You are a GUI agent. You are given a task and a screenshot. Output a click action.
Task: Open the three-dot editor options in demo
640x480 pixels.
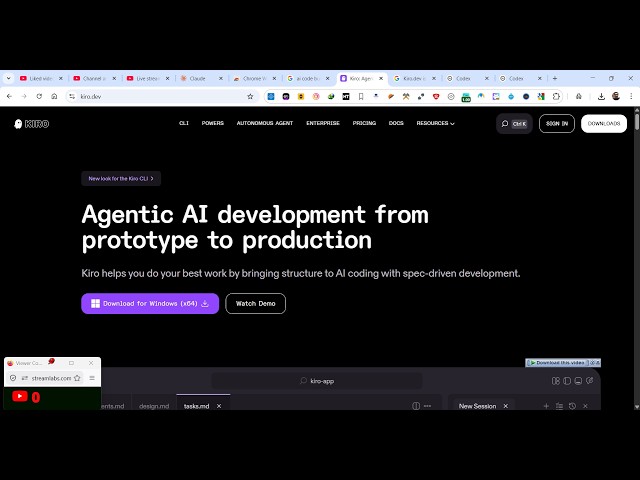[x=427, y=406]
